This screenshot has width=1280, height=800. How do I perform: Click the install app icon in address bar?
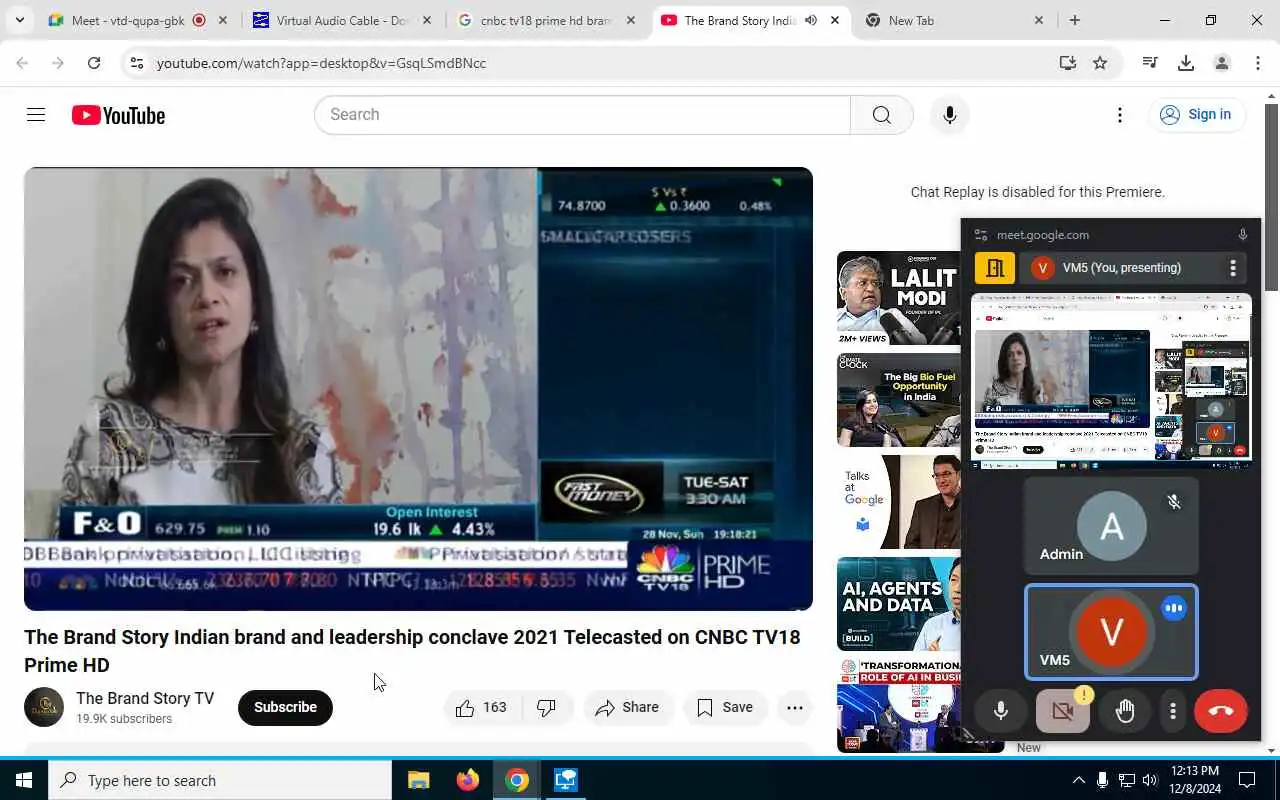pyautogui.click(x=1067, y=63)
